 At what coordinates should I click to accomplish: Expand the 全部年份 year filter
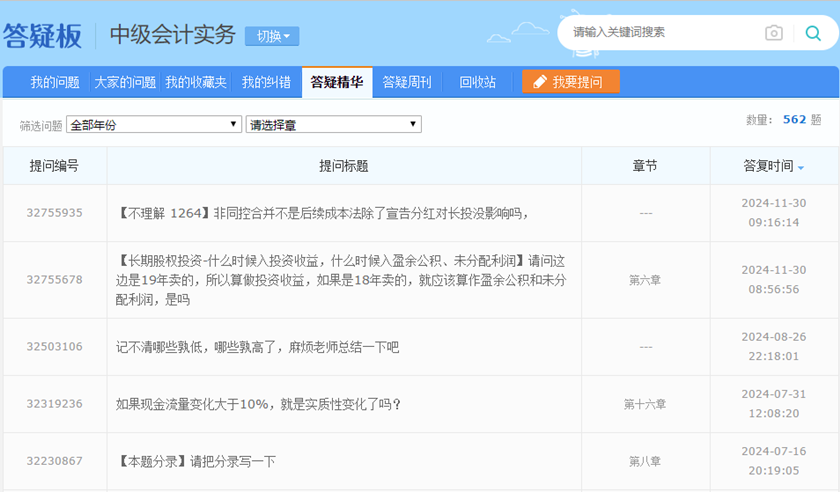click(x=154, y=125)
